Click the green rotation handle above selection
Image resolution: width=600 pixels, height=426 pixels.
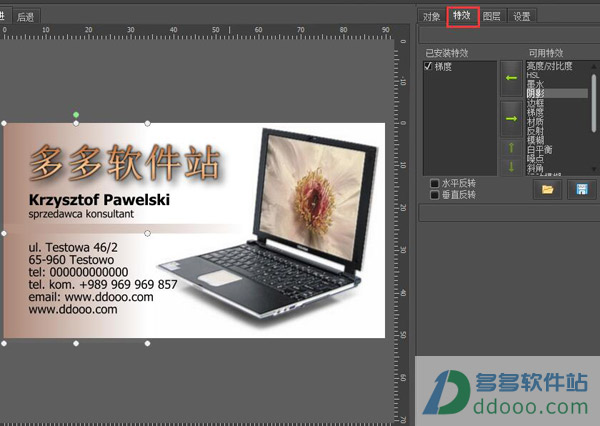point(76,114)
